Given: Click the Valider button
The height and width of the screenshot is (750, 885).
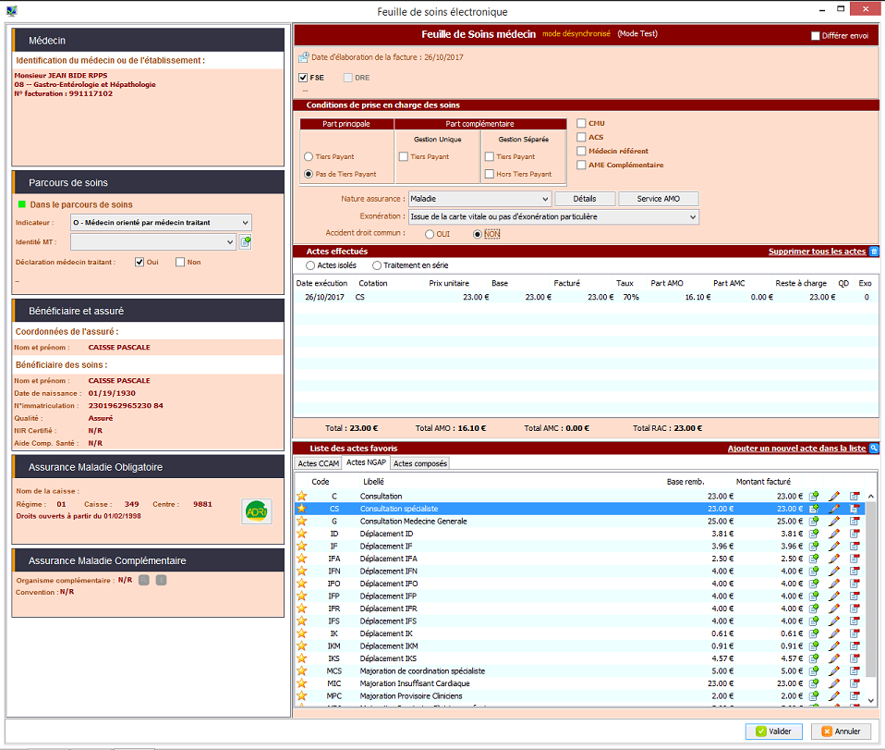Looking at the screenshot, I should [774, 731].
